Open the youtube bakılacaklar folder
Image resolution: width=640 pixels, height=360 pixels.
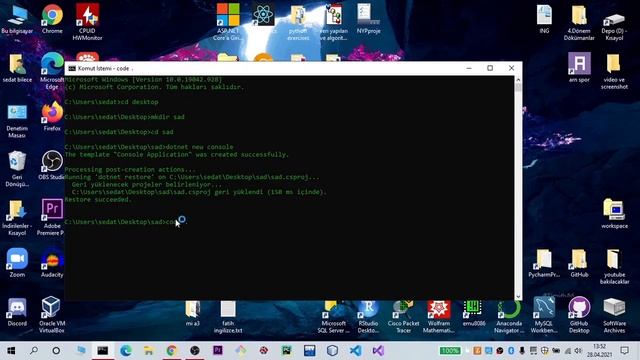[x=614, y=266]
